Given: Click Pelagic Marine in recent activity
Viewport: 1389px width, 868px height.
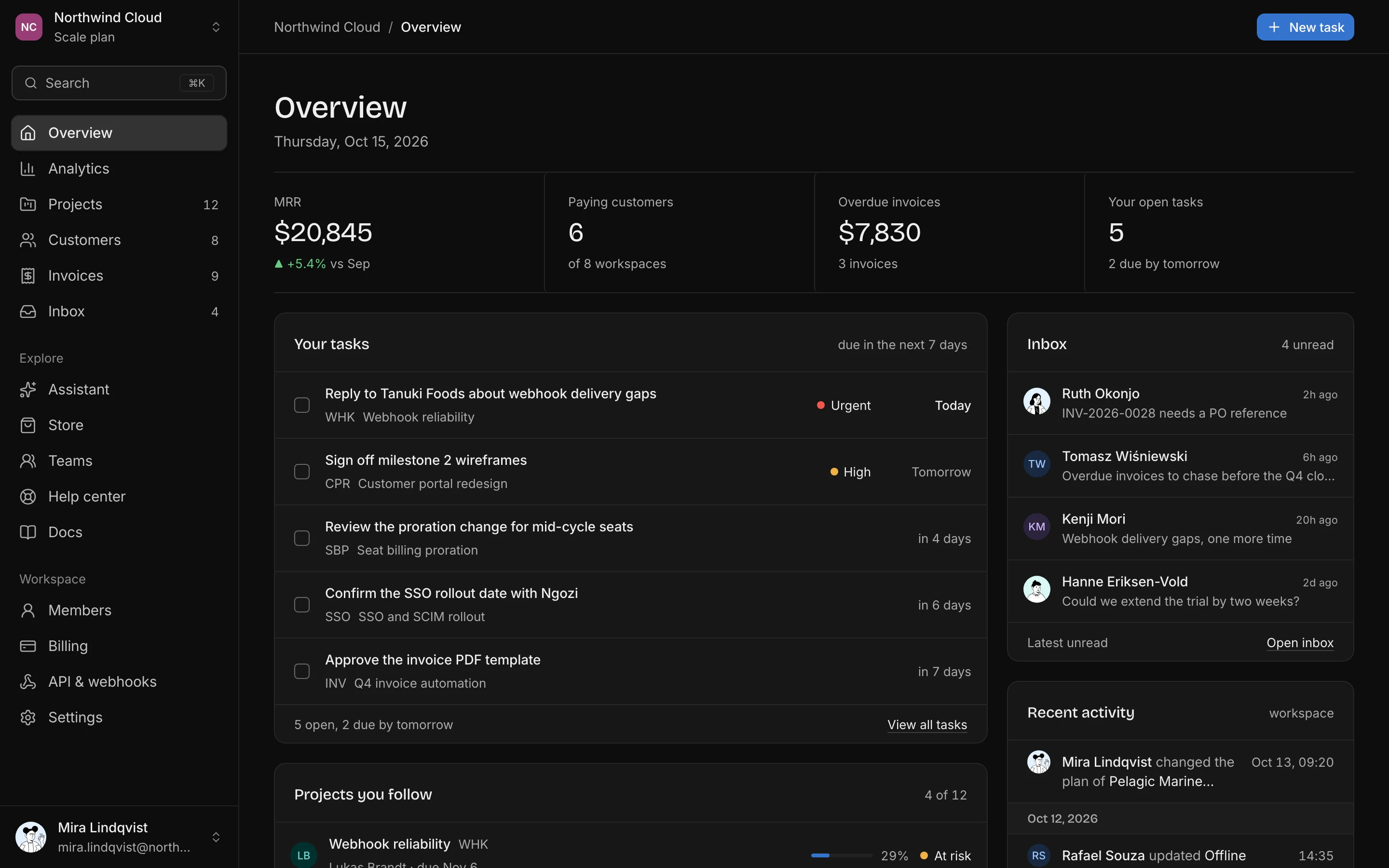Looking at the screenshot, I should 1161,781.
